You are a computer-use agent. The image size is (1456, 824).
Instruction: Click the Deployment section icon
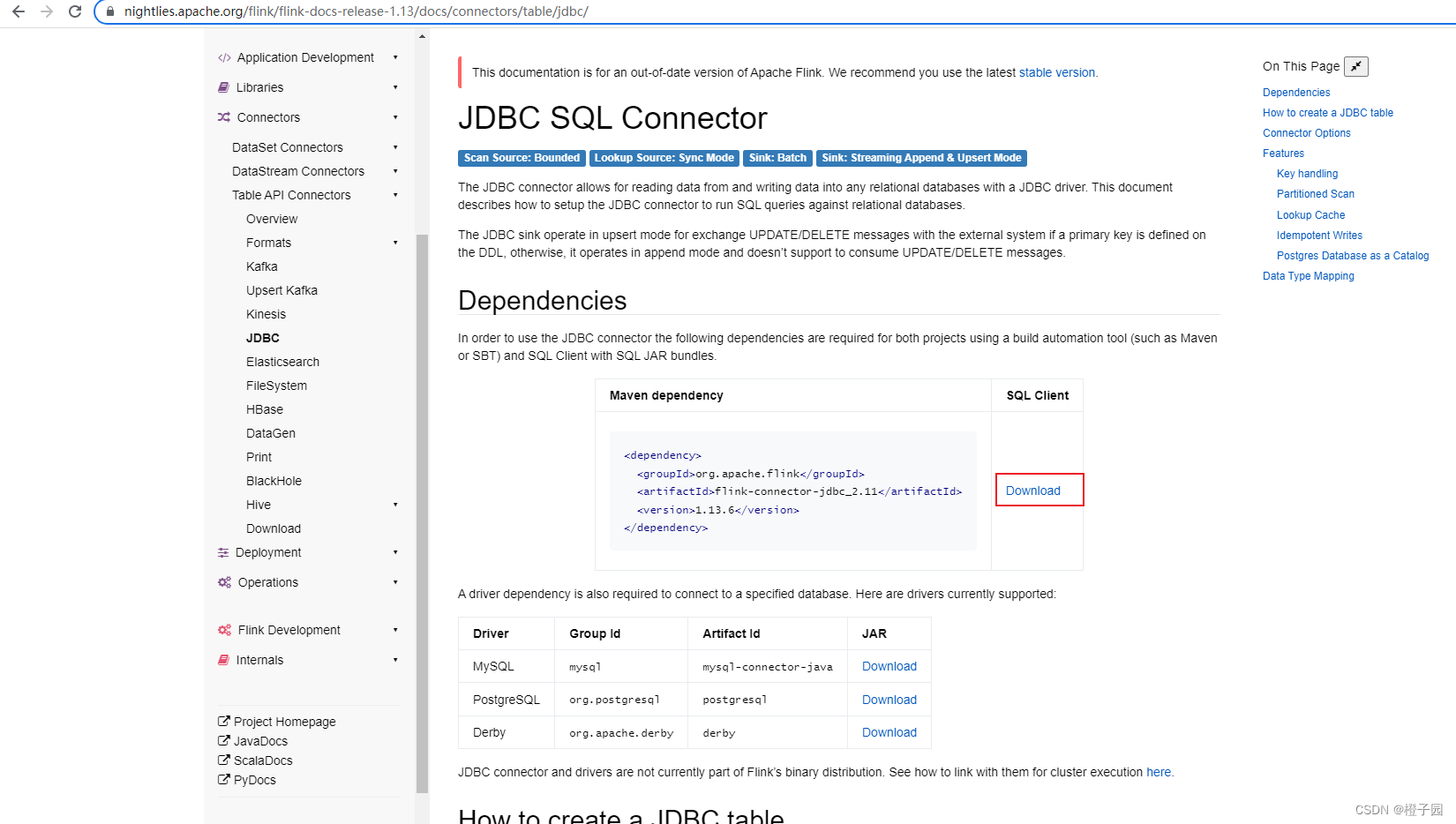coord(223,552)
